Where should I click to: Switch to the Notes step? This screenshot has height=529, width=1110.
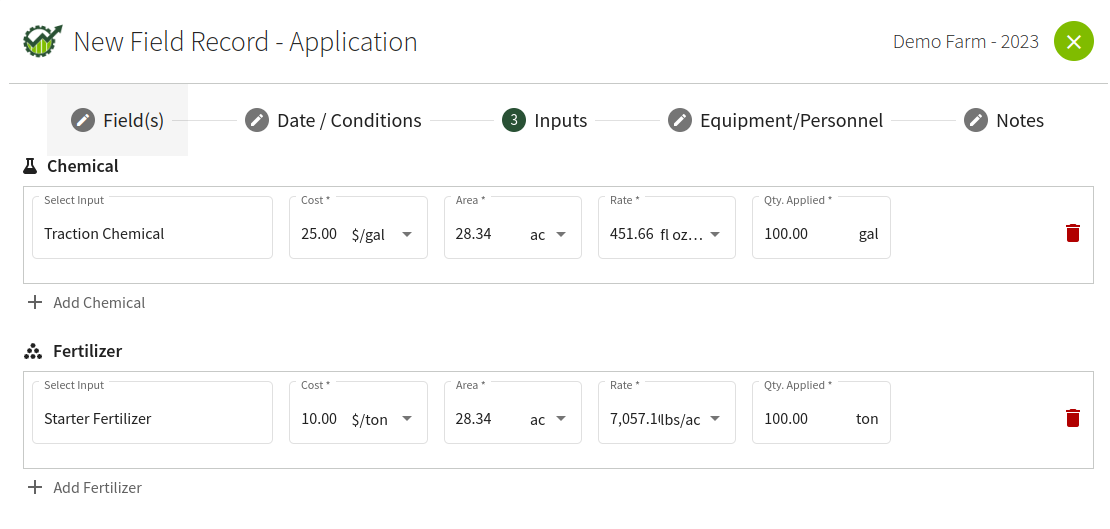[1004, 120]
